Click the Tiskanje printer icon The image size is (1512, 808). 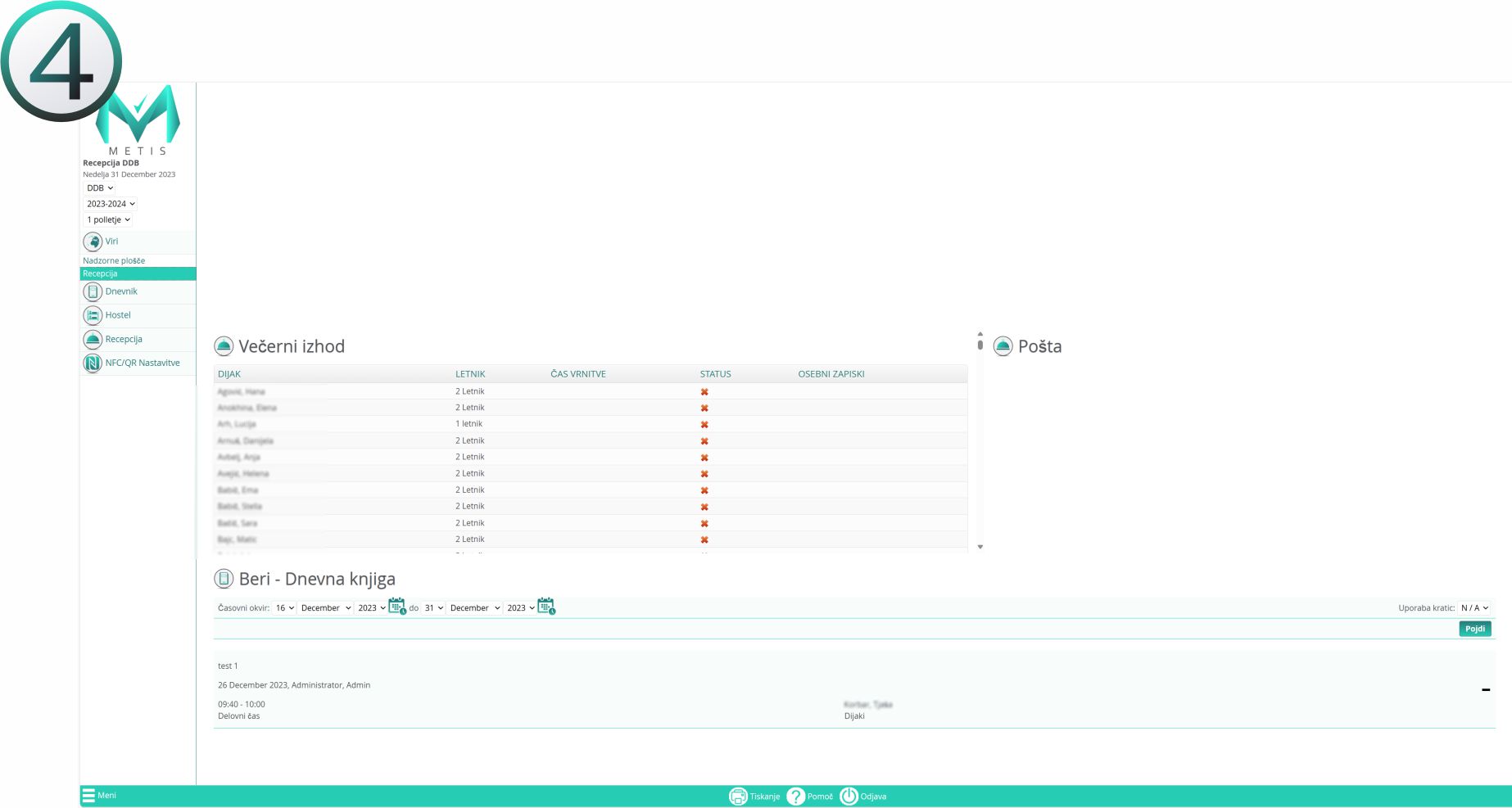tap(738, 797)
